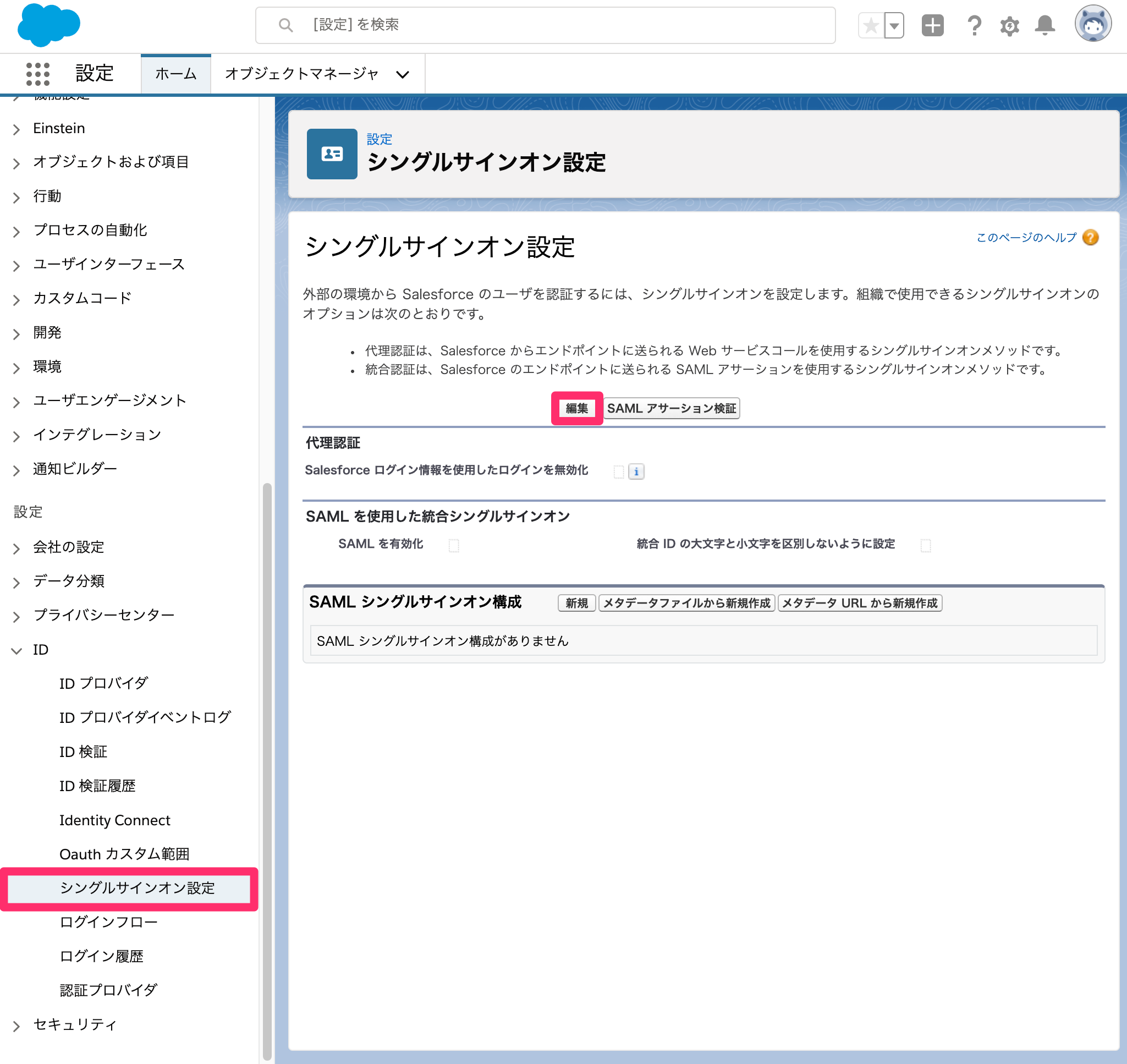
Task: Open the help question mark icon
Action: 974,25
